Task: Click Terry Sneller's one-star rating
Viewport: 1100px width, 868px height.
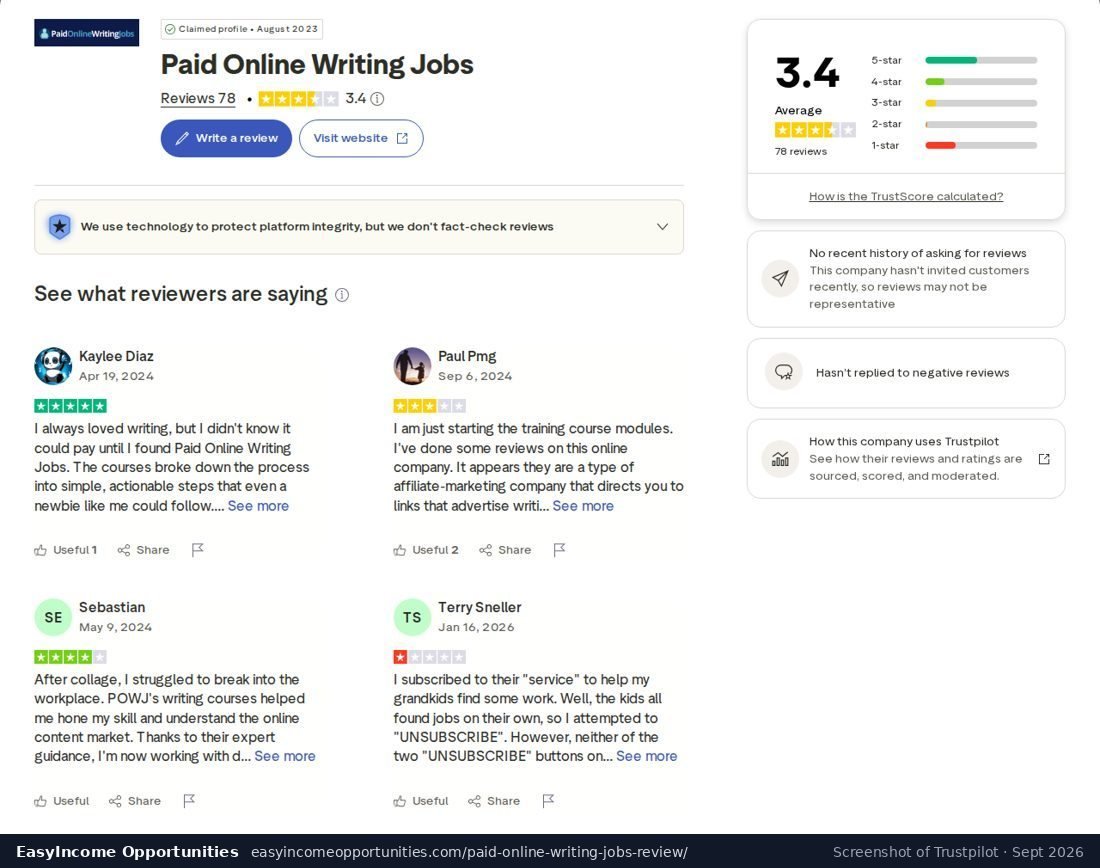Action: [429, 657]
